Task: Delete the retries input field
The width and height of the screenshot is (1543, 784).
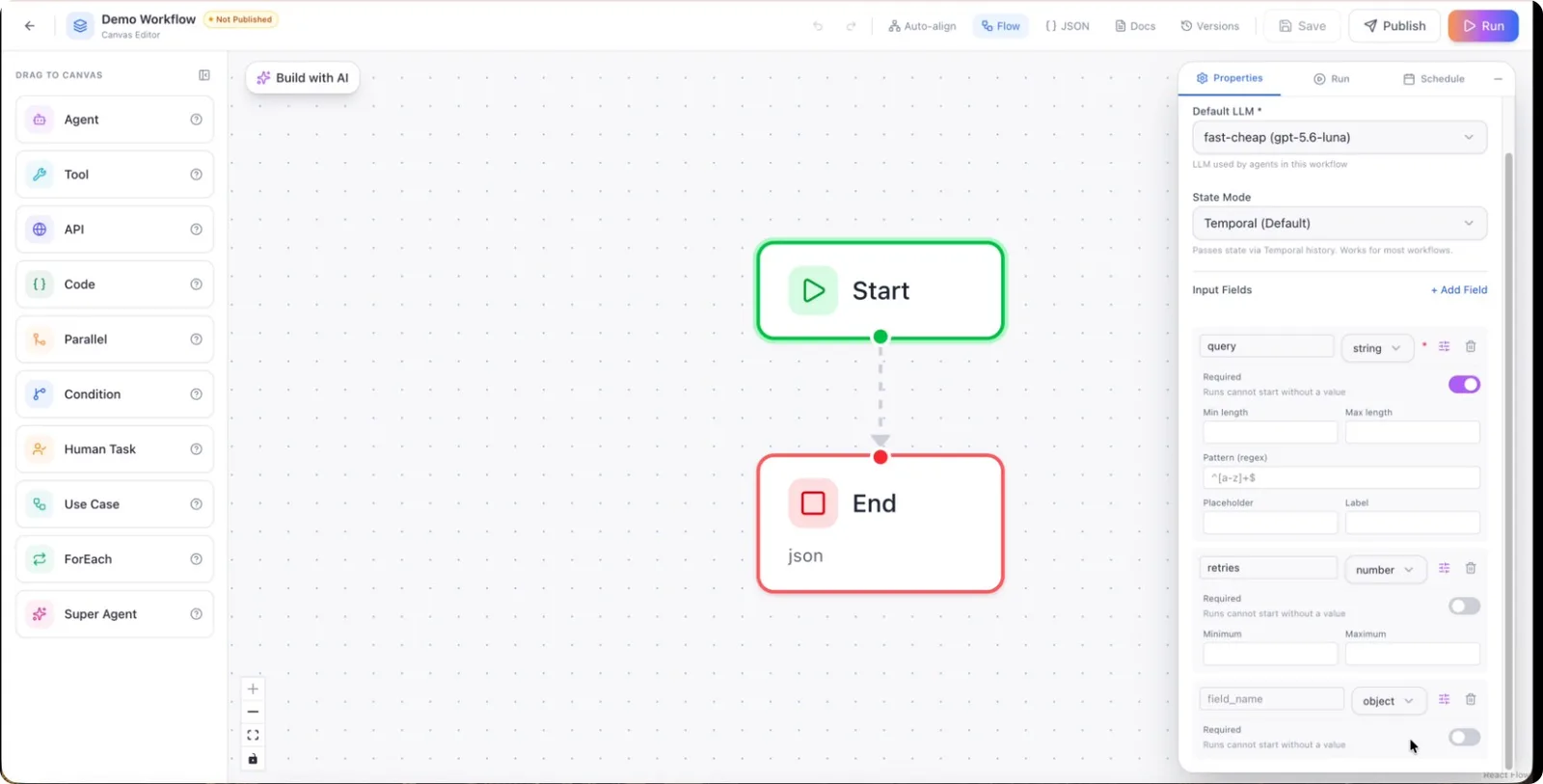Action: click(1471, 568)
